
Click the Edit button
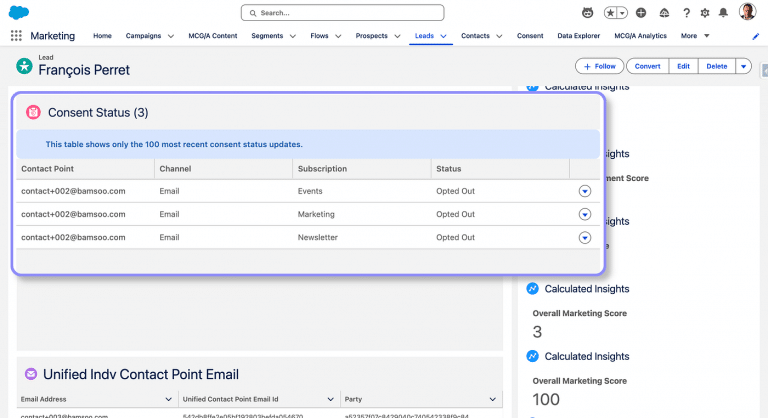[x=683, y=66]
